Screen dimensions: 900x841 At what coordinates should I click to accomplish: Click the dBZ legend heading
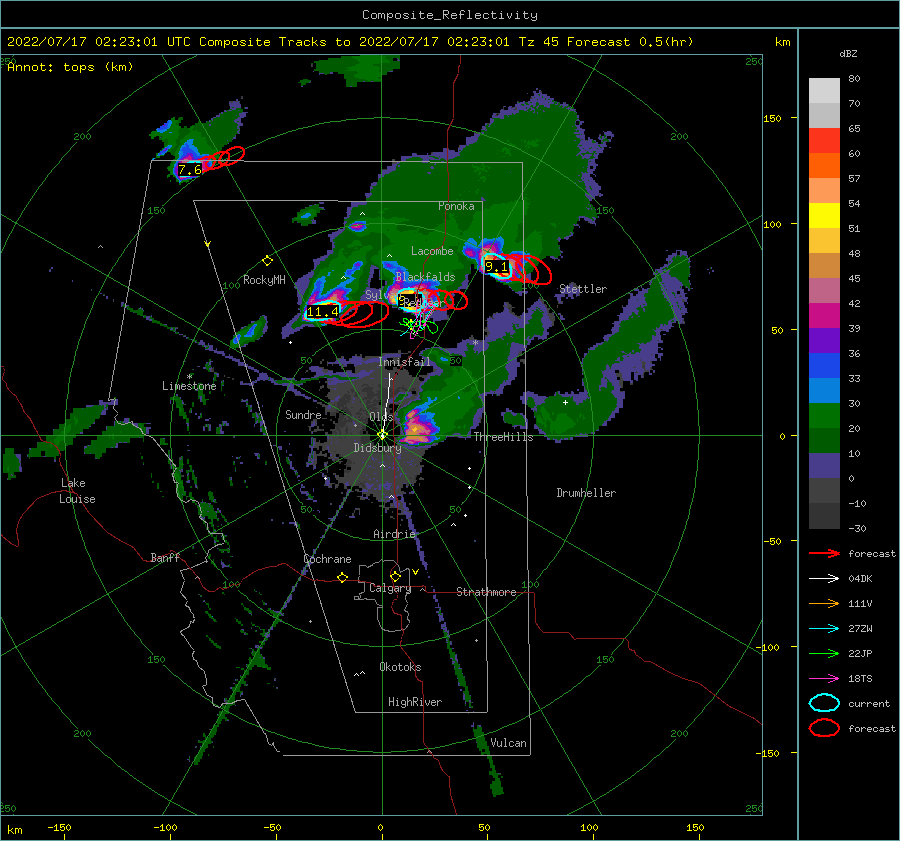tap(848, 53)
